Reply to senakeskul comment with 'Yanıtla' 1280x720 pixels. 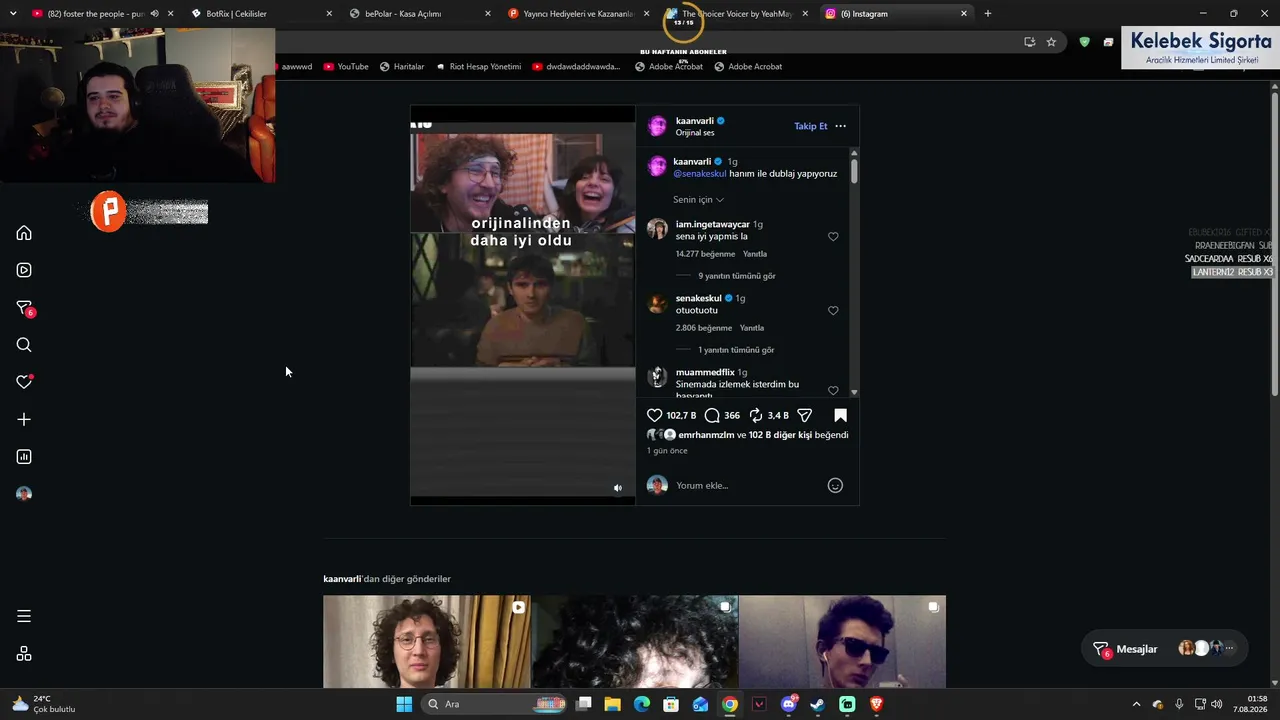[752, 328]
